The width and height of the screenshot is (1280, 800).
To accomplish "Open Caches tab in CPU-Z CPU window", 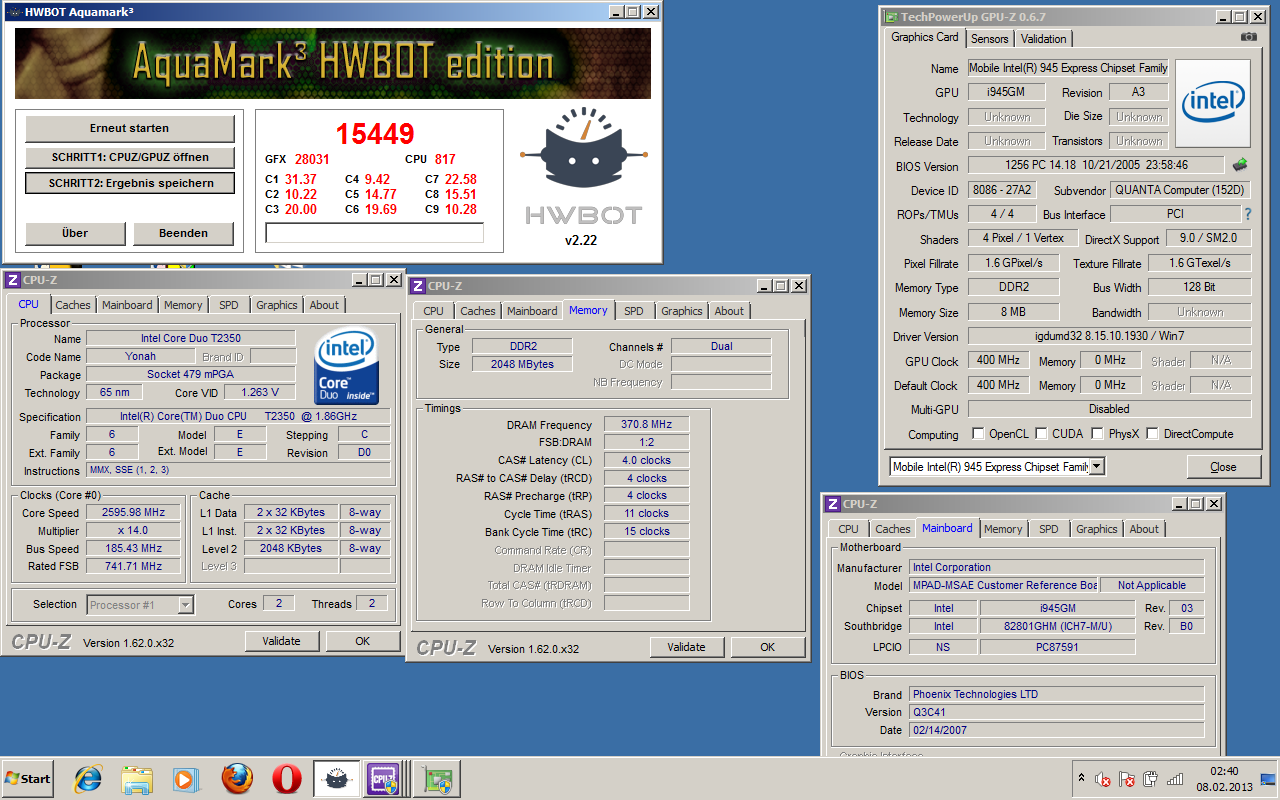I will (x=72, y=305).
